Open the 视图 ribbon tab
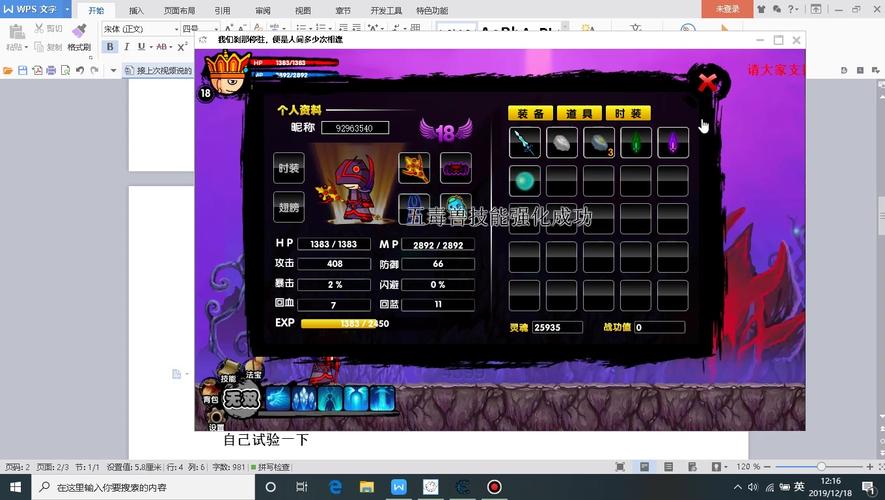This screenshot has width=885, height=500. point(303,10)
